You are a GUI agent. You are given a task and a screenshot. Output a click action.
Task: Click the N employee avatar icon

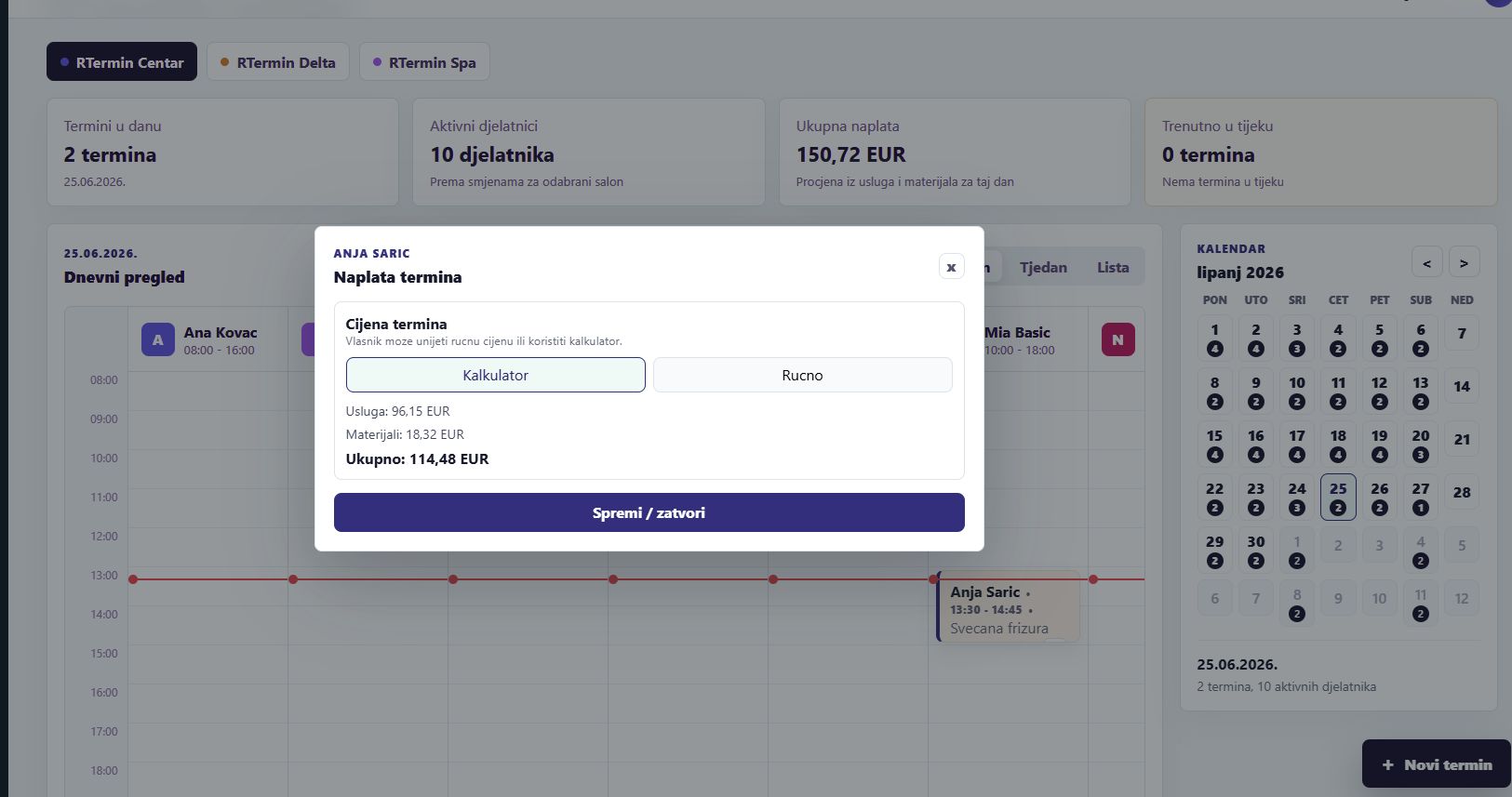coord(1117,339)
